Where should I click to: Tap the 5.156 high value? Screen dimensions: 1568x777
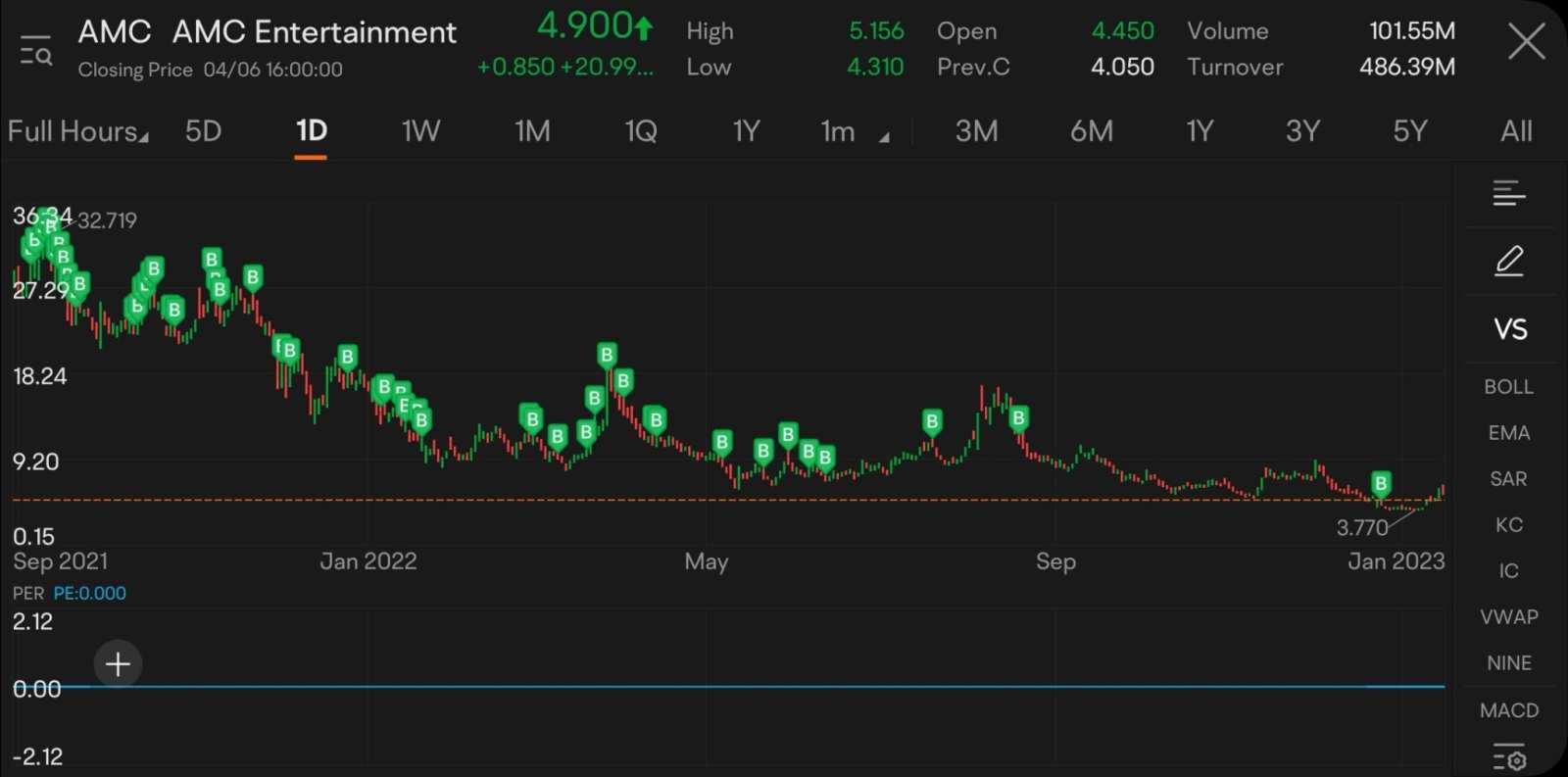(x=876, y=31)
